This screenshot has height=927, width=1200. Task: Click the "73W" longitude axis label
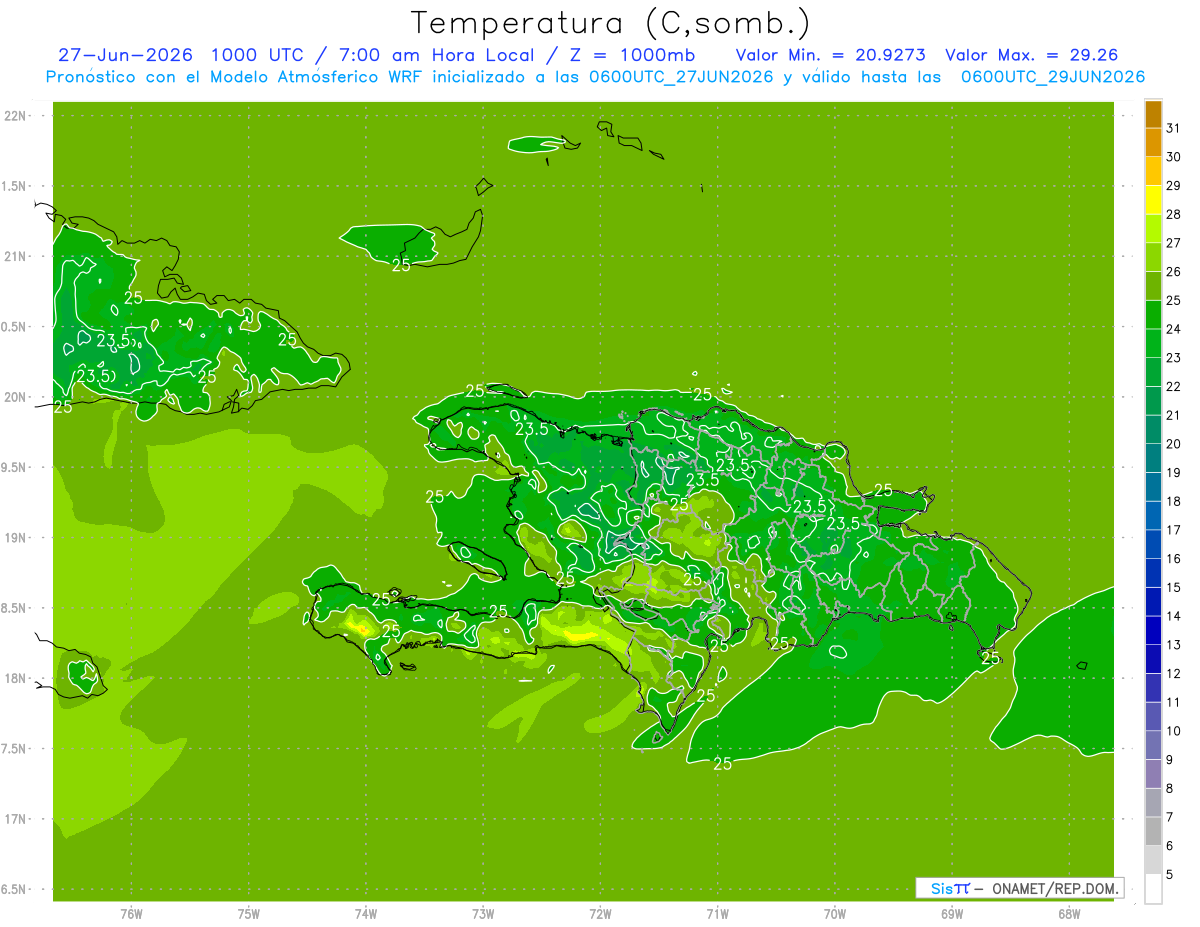483,914
